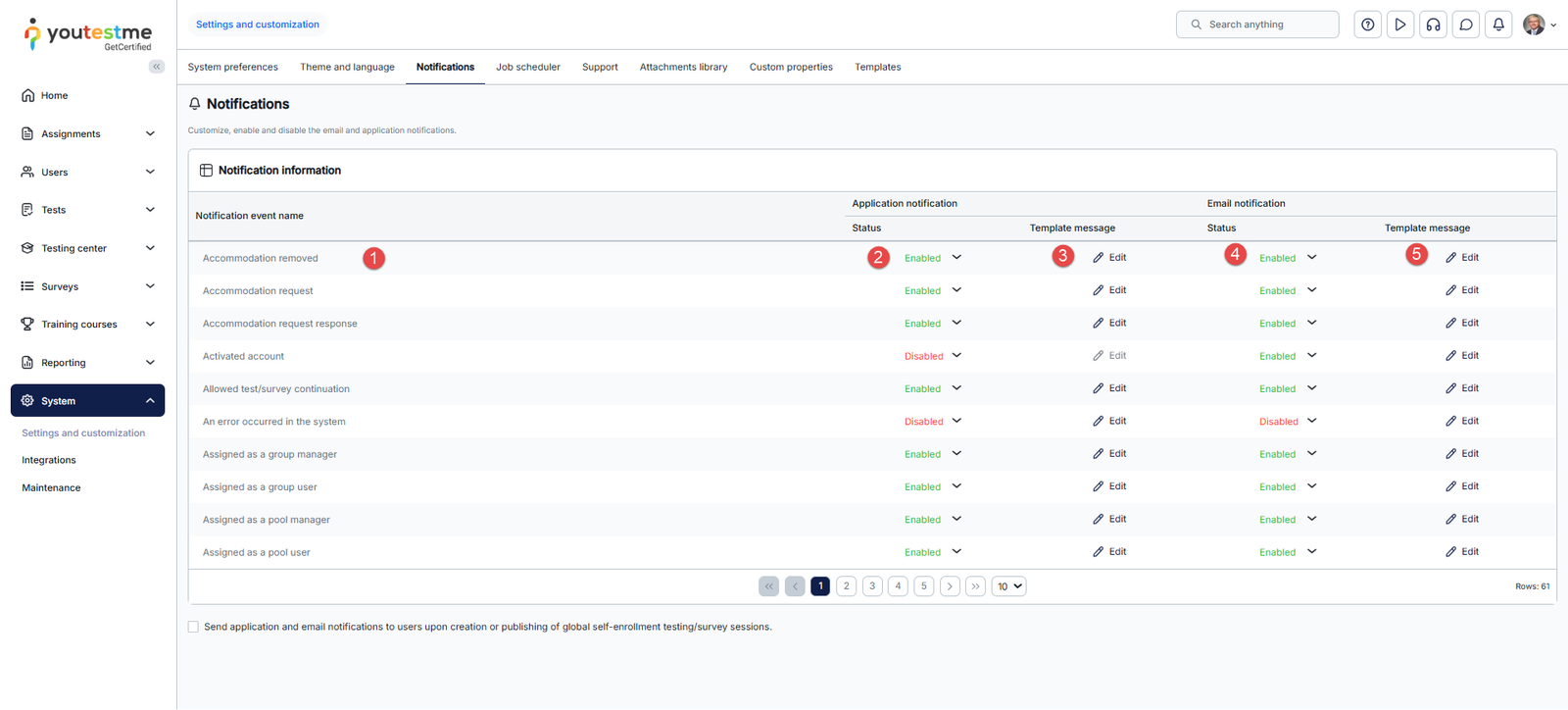
Task: Enable the global self-enrollment notifications checkbox
Action: click(193, 627)
